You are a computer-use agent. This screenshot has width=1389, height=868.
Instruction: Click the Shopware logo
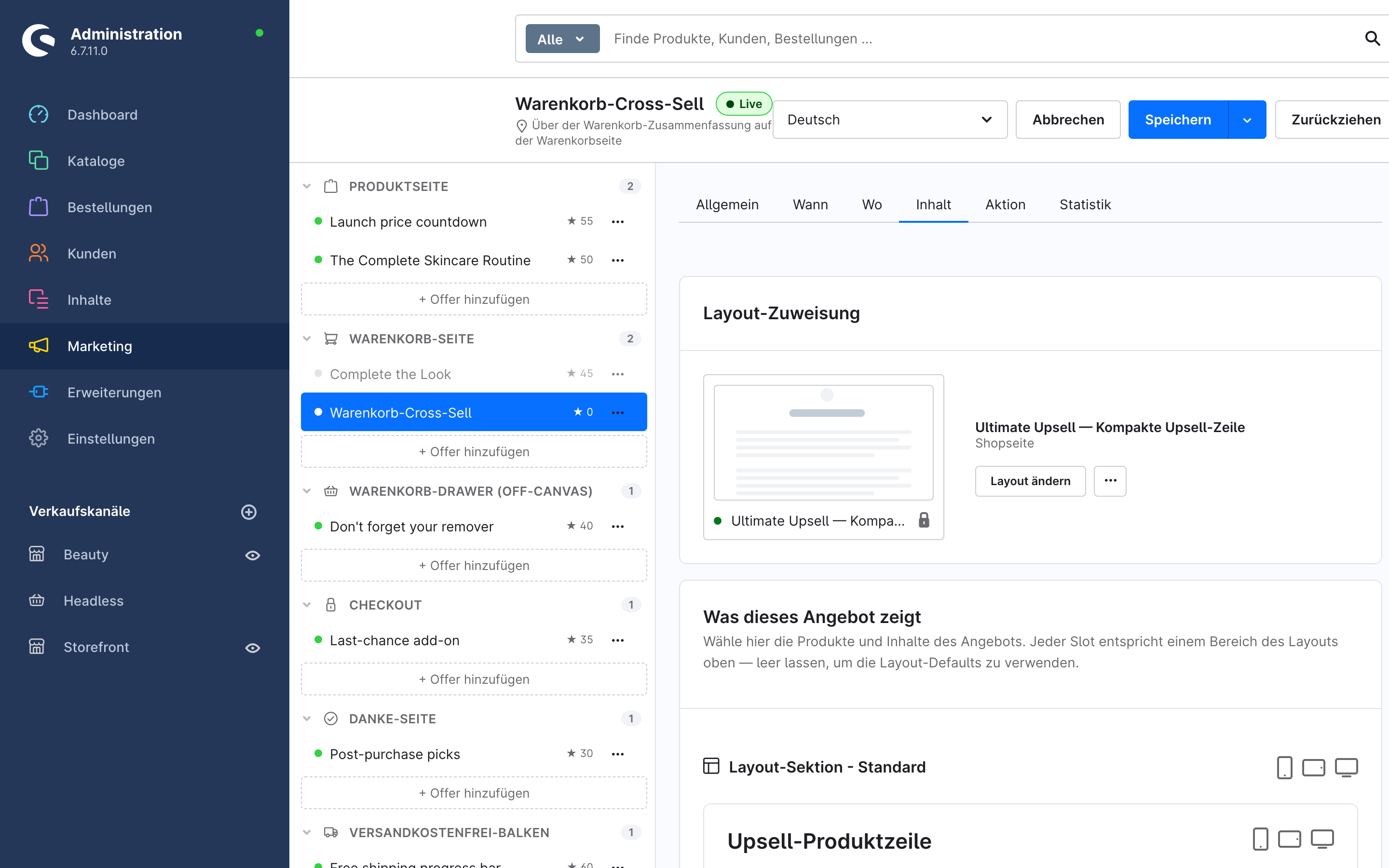[x=39, y=40]
